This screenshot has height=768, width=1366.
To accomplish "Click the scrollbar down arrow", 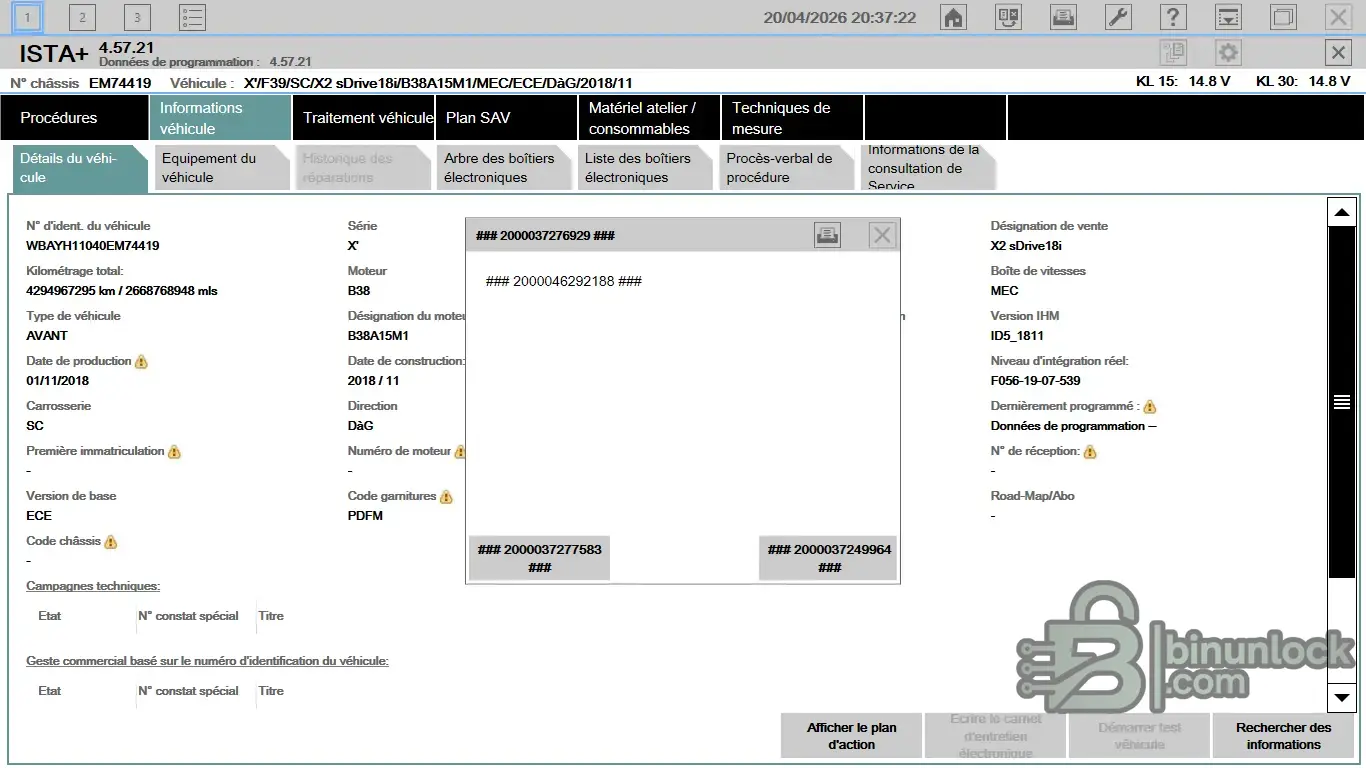I will [x=1340, y=697].
